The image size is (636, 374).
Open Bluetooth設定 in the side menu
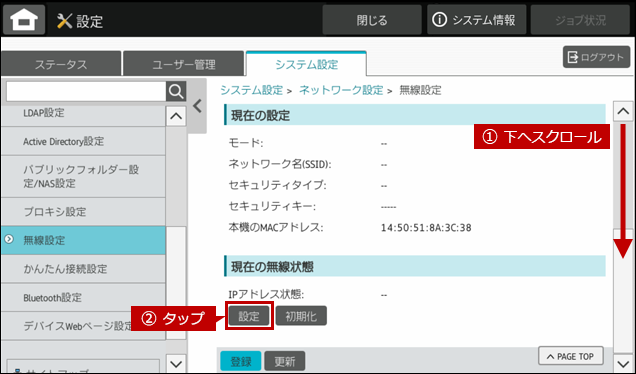tap(83, 297)
